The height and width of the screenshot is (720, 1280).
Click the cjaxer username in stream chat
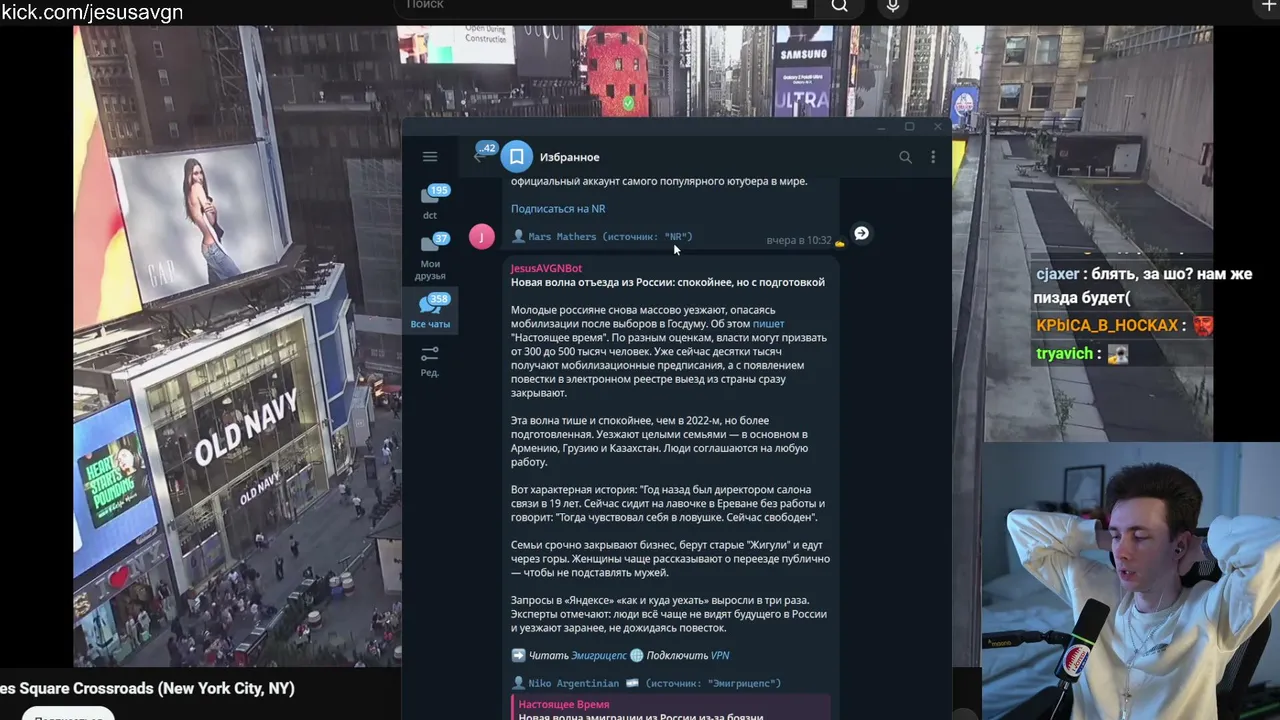pyautogui.click(x=1058, y=274)
